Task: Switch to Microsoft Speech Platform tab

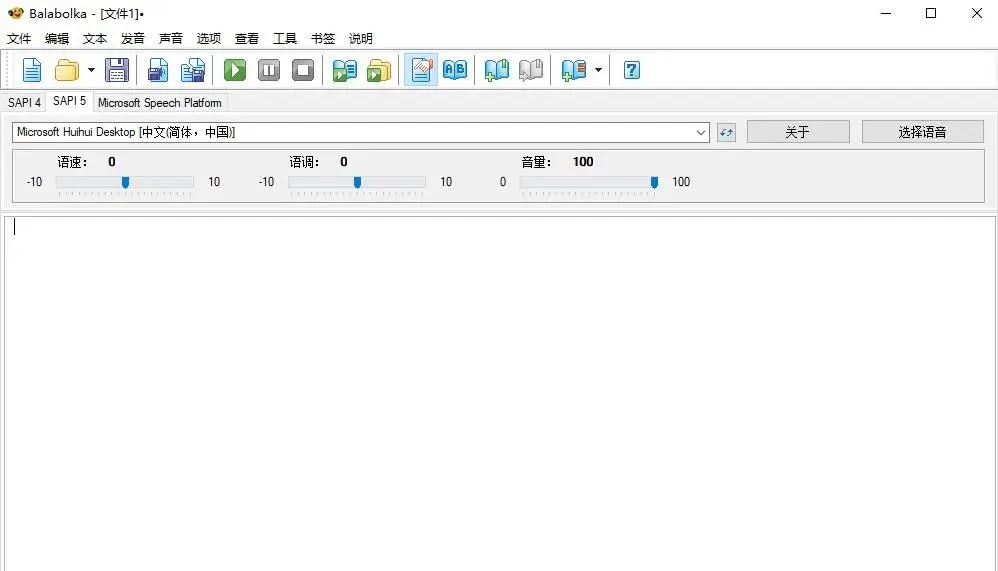Action: point(160,102)
